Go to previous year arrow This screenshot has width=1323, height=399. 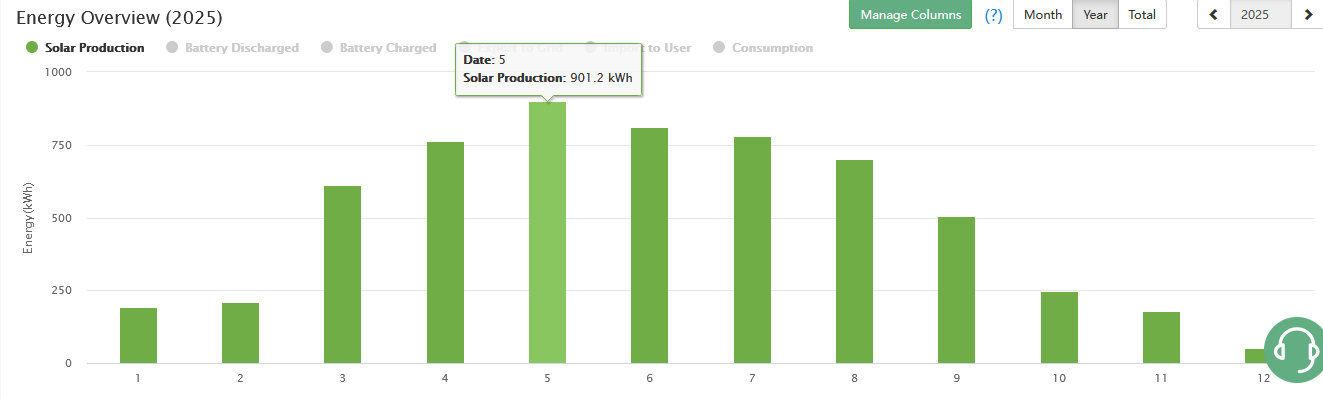click(x=1214, y=15)
